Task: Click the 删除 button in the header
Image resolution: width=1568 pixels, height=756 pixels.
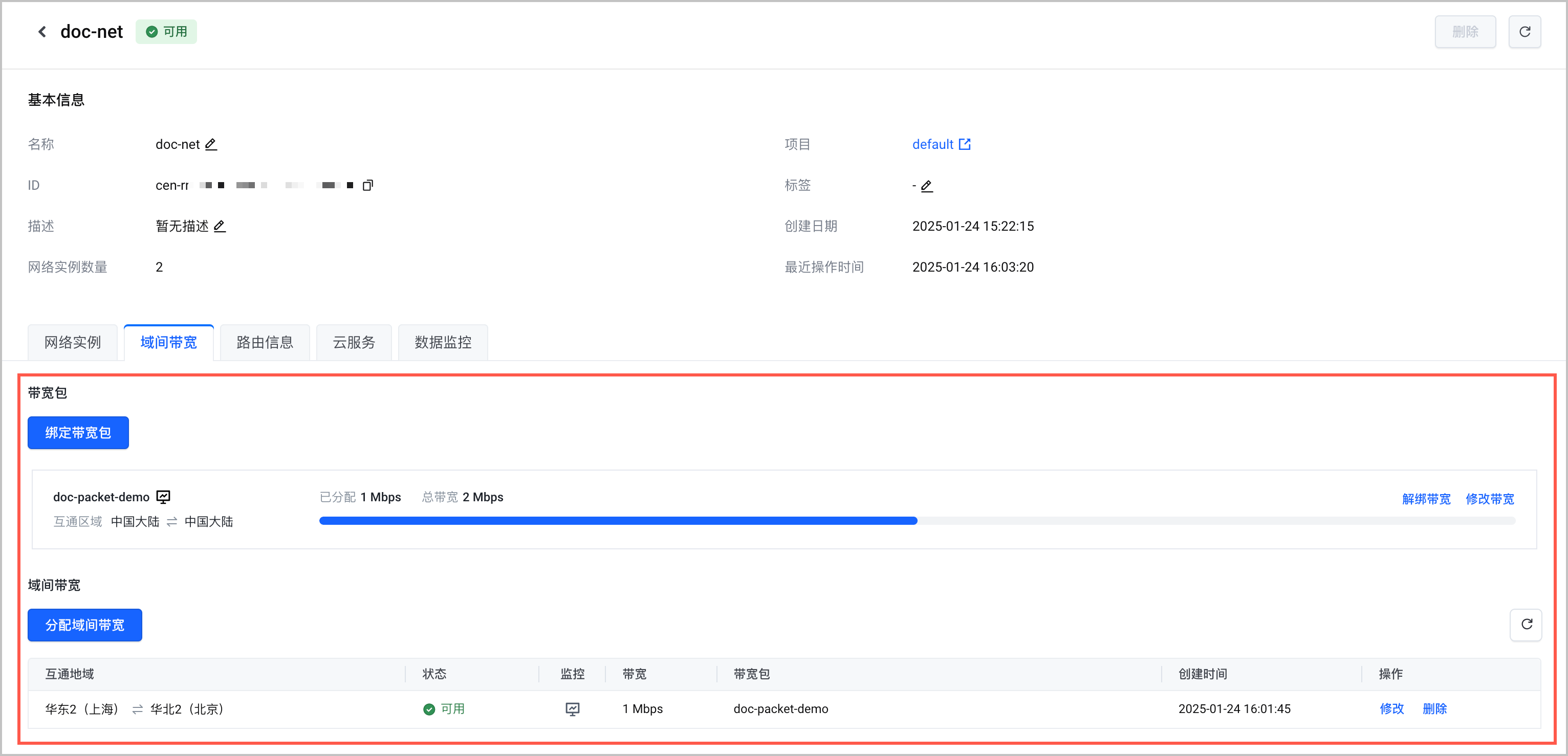Action: pyautogui.click(x=1465, y=32)
